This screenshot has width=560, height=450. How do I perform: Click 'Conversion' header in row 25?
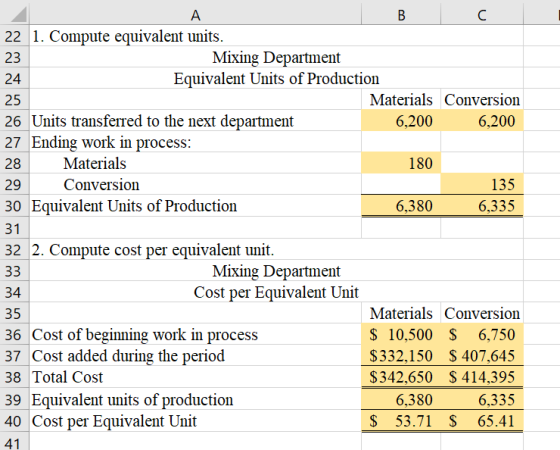(x=482, y=100)
